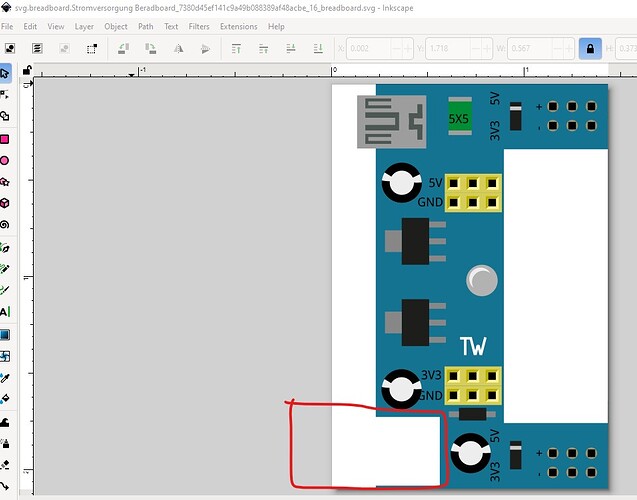Lower selection to bottom

(318, 48)
